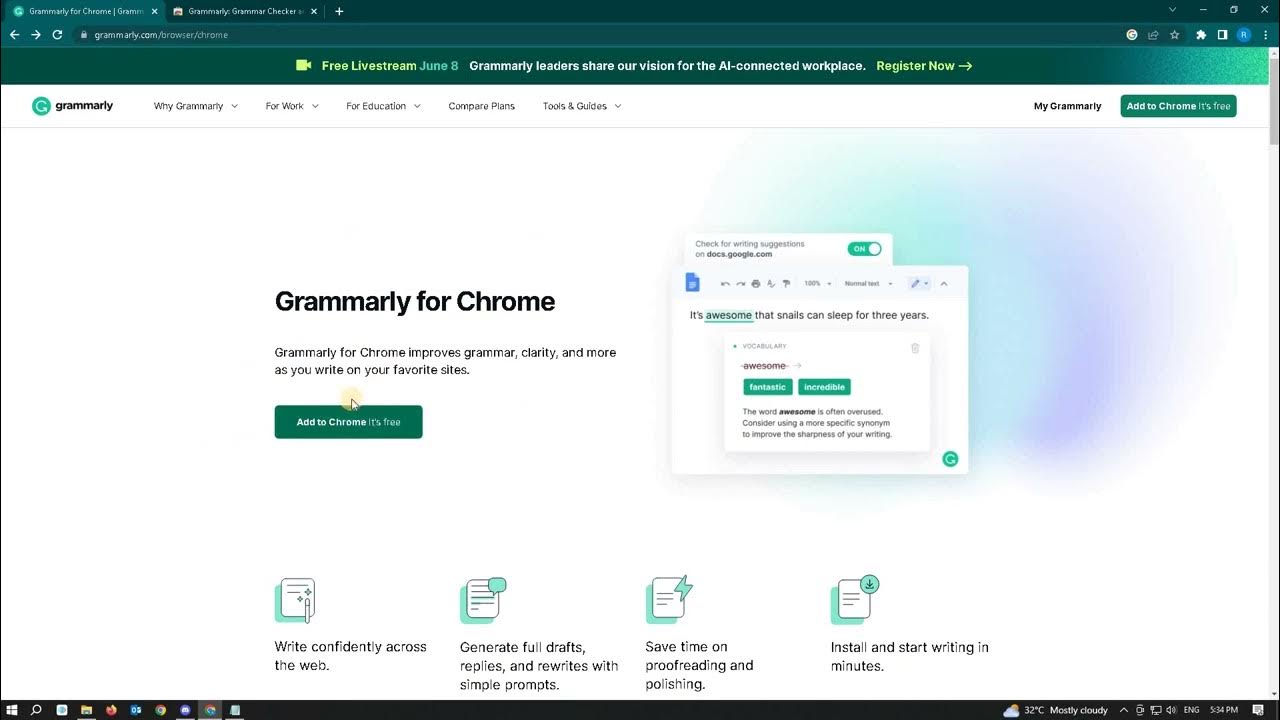This screenshot has height=720, width=1280.
Task: Click the large Add to Chrome It's free button
Action: tap(349, 422)
